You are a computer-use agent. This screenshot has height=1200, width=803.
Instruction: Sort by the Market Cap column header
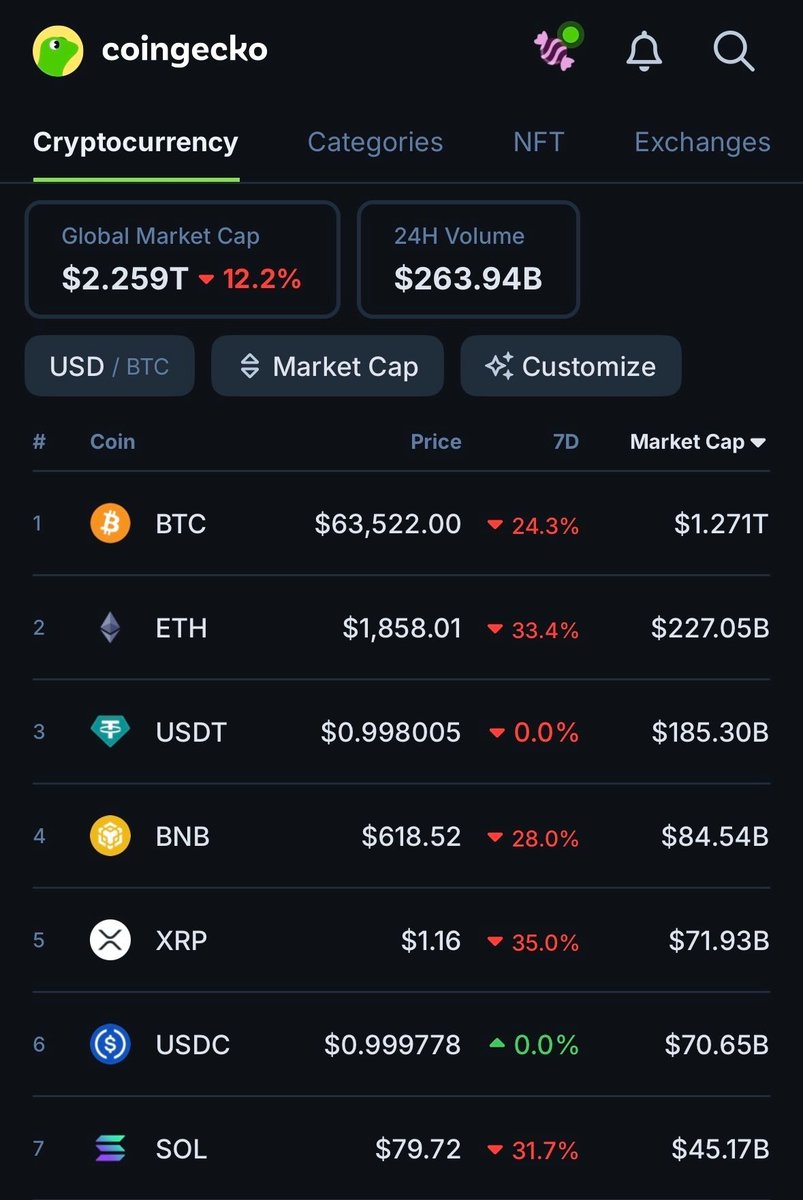(697, 442)
